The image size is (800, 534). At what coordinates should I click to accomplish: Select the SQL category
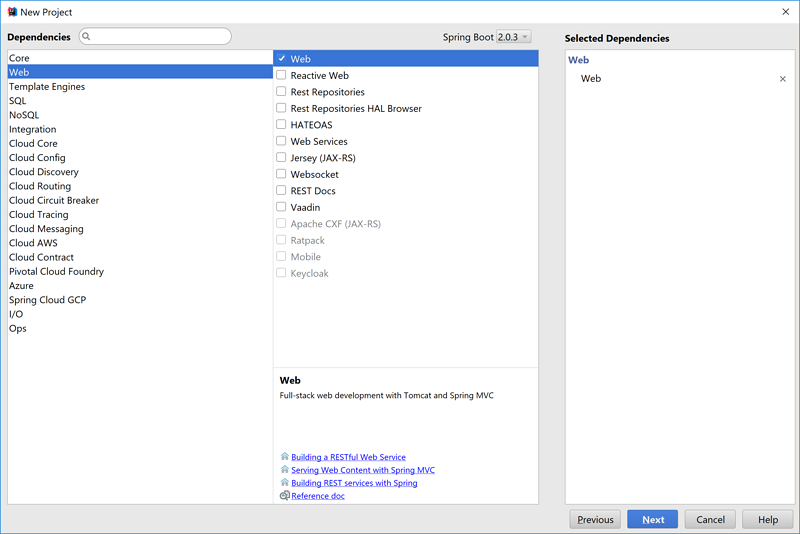140,100
